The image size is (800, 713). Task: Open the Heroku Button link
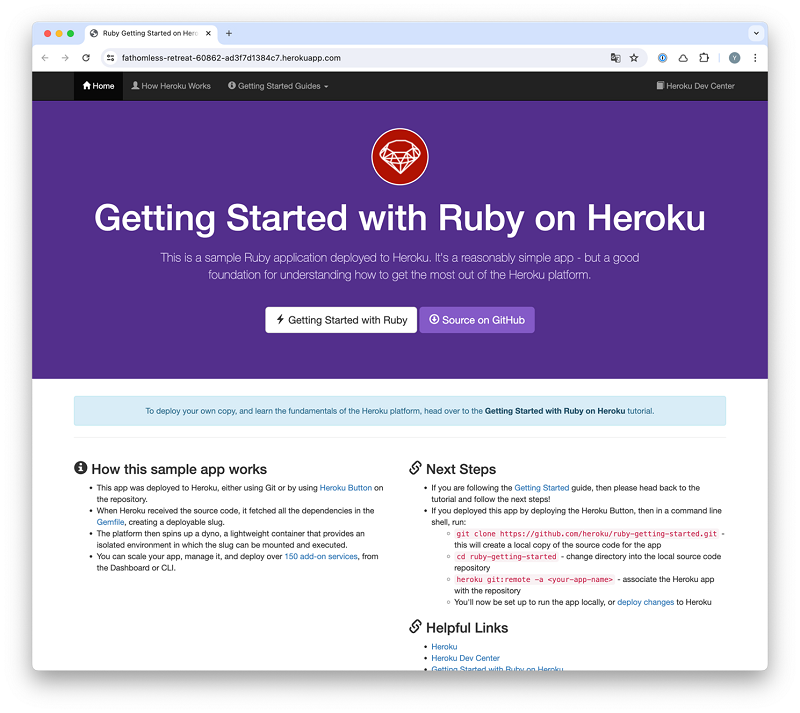pos(345,488)
